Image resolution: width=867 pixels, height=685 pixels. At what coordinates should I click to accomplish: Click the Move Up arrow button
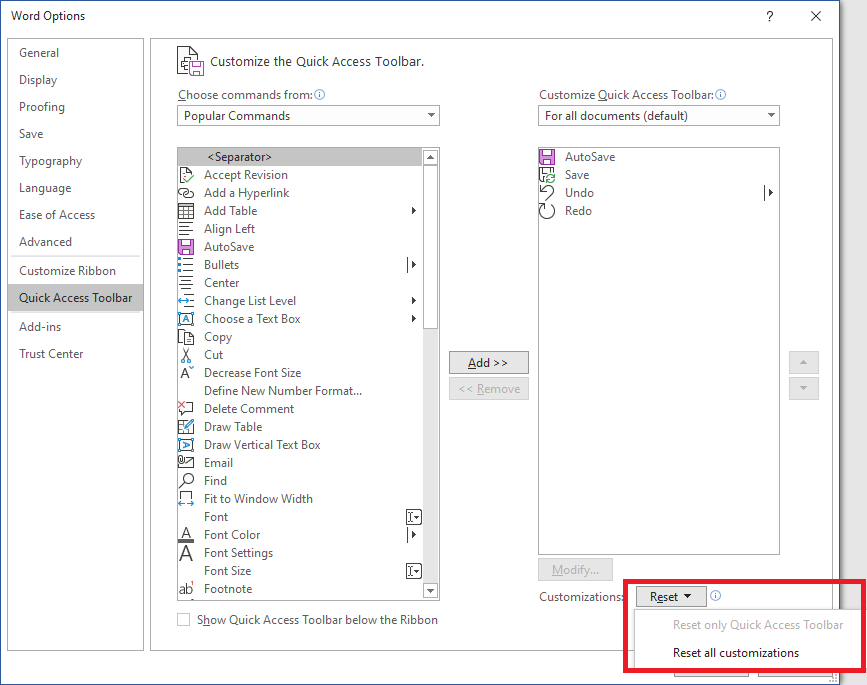(x=803, y=363)
